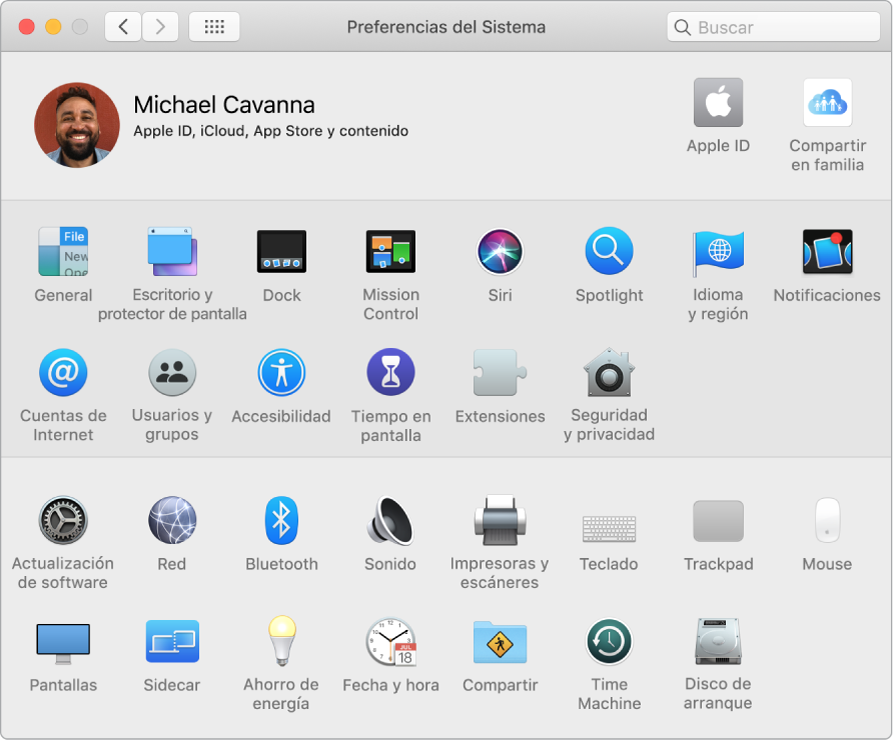The height and width of the screenshot is (742, 894).
Task: Open Tiempo en pantalla settings
Action: pyautogui.click(x=390, y=373)
